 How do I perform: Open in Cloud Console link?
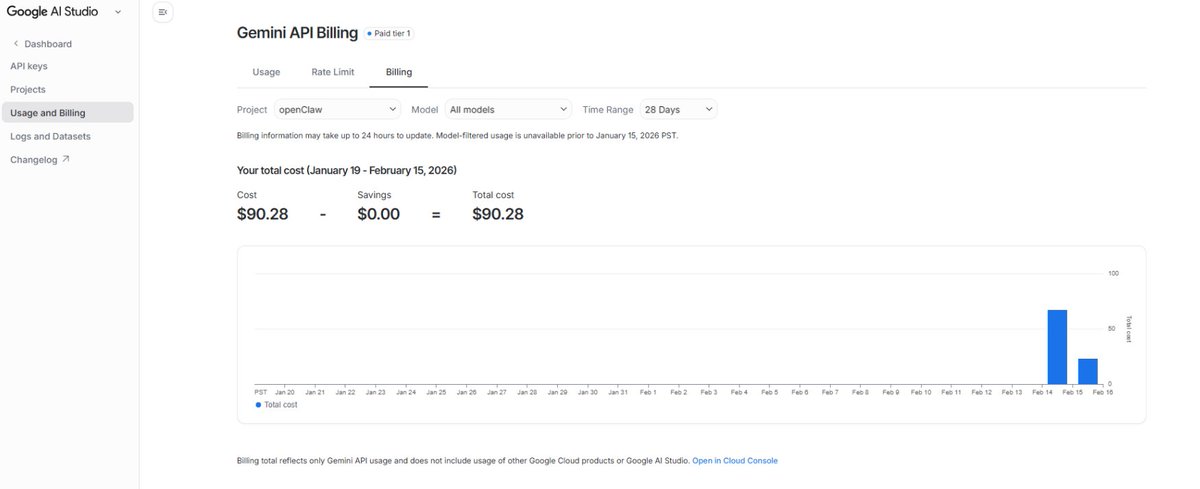(735, 461)
